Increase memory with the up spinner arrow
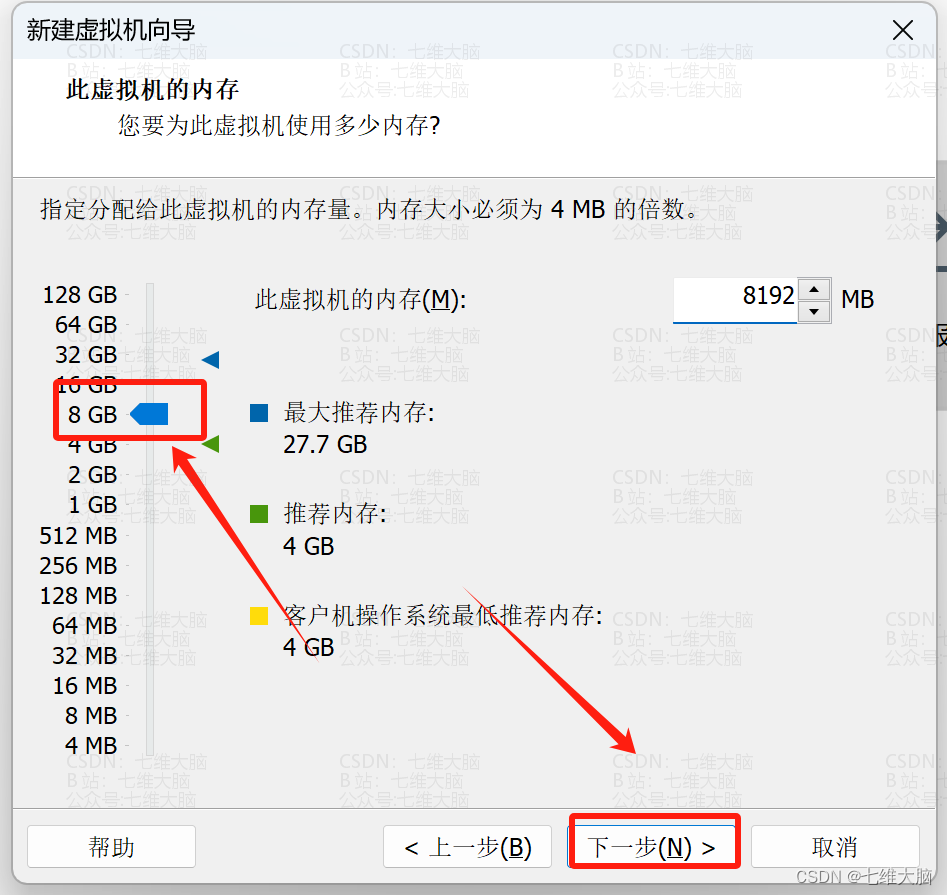Viewport: 947px width, 895px height. click(814, 289)
